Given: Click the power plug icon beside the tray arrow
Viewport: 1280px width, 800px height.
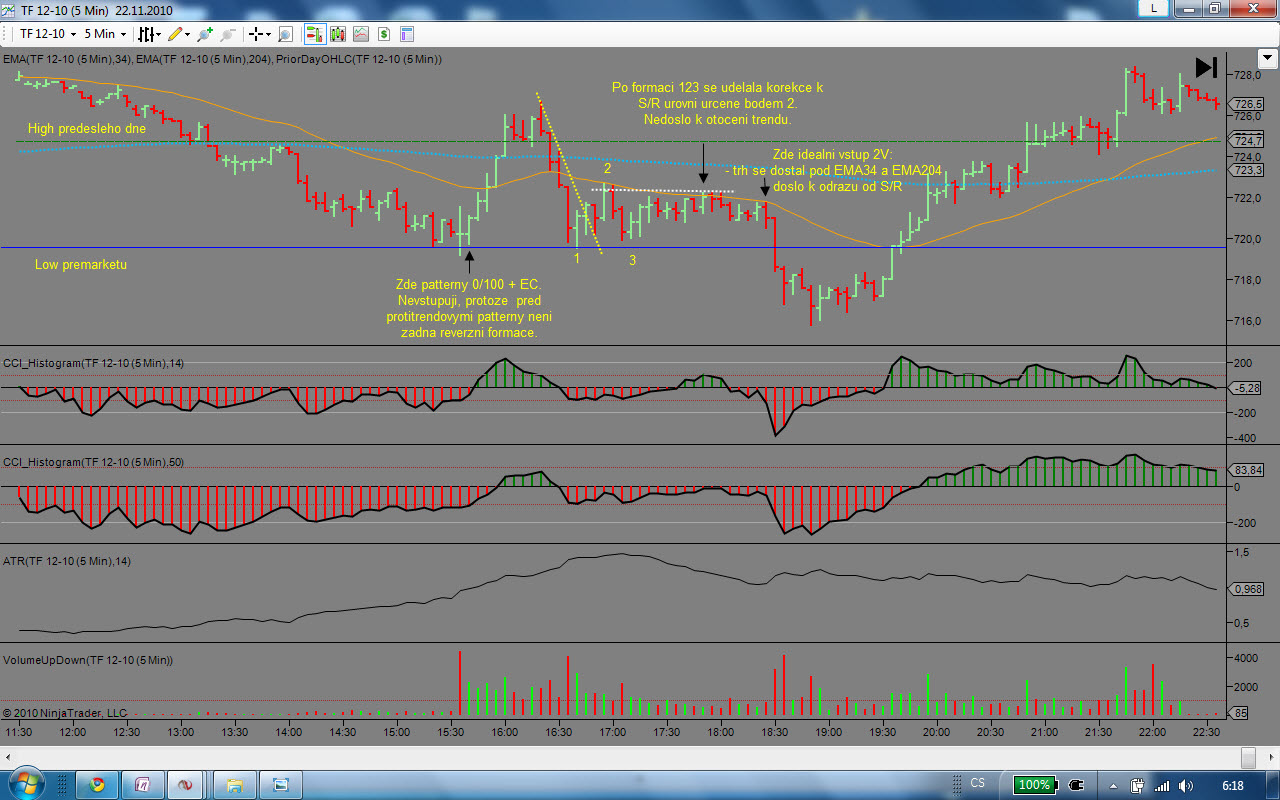Looking at the screenshot, I should pos(1138,785).
